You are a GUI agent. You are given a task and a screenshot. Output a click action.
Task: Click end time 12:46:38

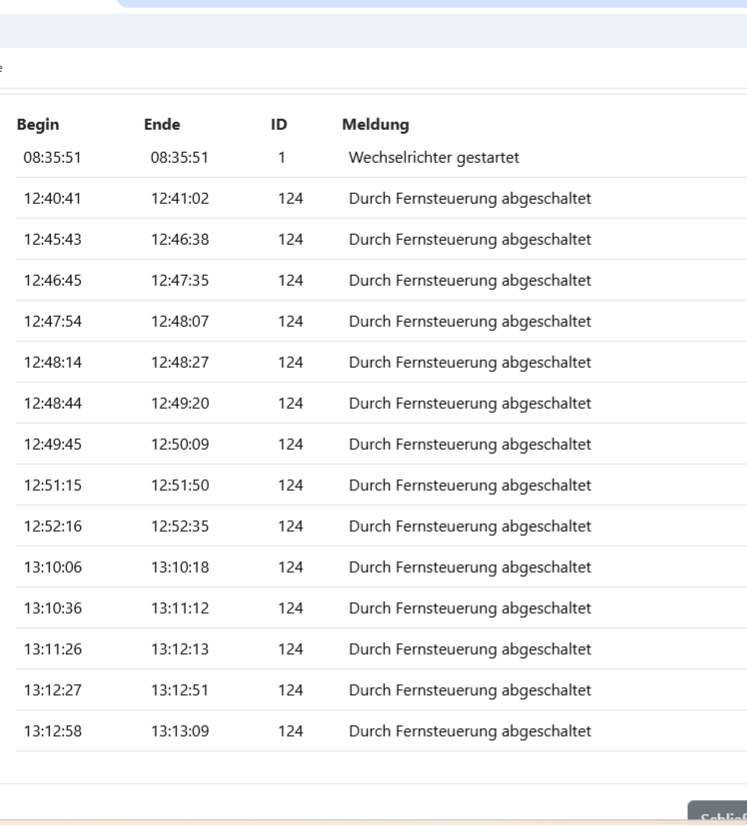[180, 240]
